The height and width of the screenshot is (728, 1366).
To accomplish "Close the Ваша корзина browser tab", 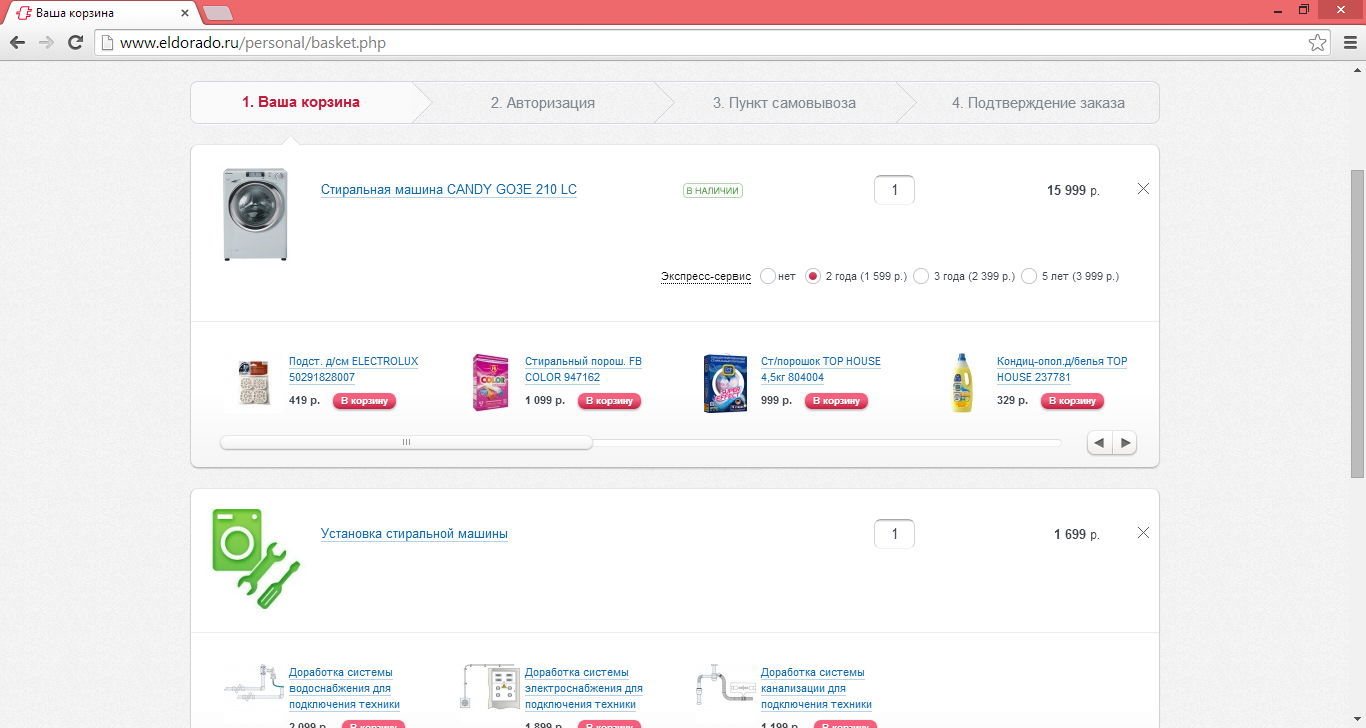I will pyautogui.click(x=186, y=13).
